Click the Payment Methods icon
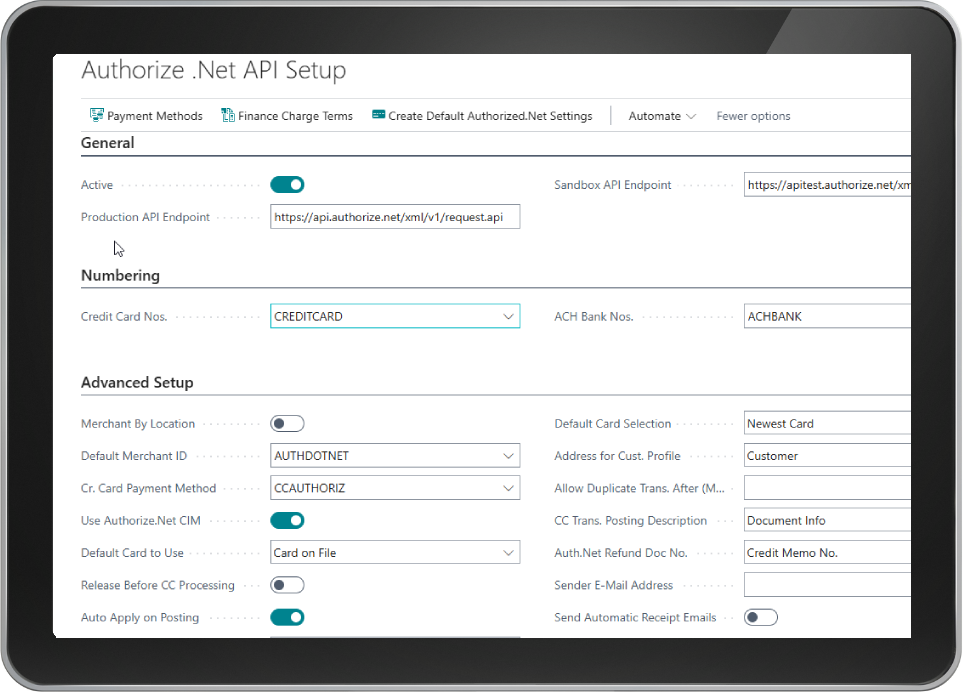This screenshot has width=963, height=692. pos(96,115)
